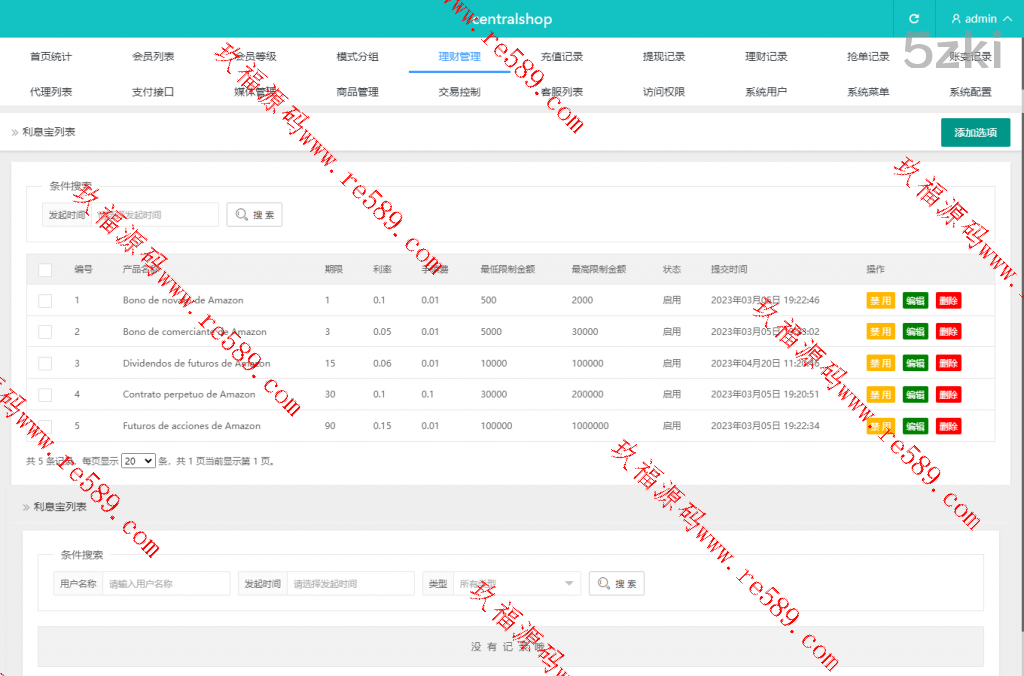This screenshot has height=676, width=1024.
Task: Open the 发起时间 date picker in lower search
Action: click(350, 584)
